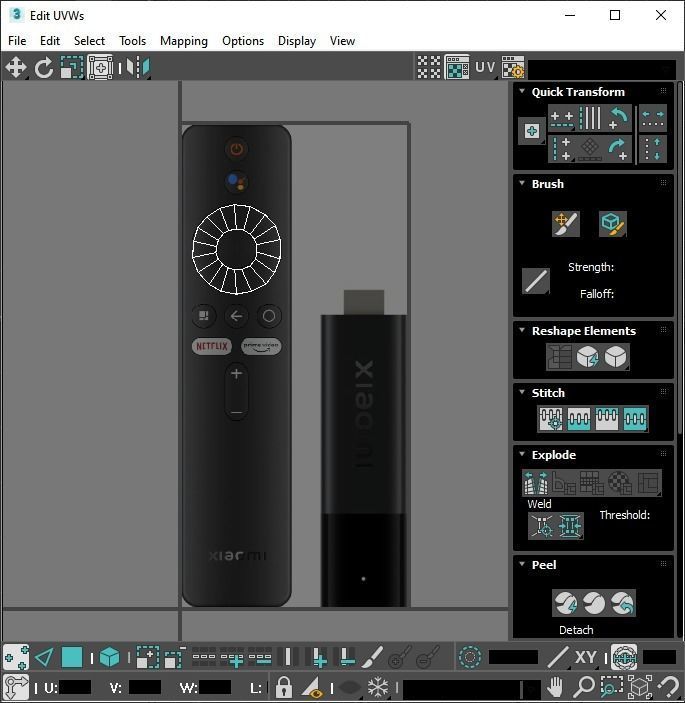Open the Mapping menu

pos(184,41)
